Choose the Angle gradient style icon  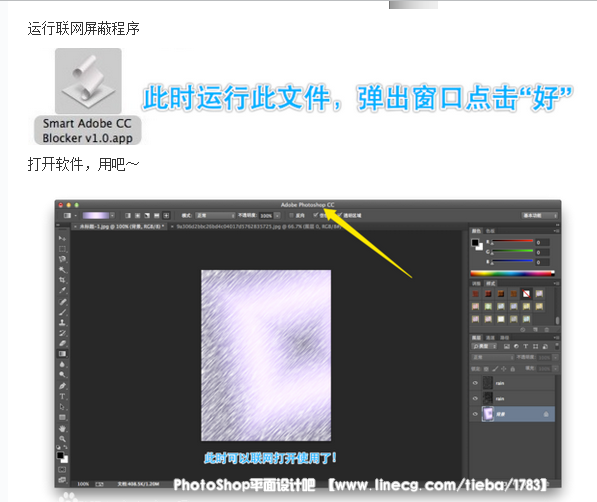147,216
